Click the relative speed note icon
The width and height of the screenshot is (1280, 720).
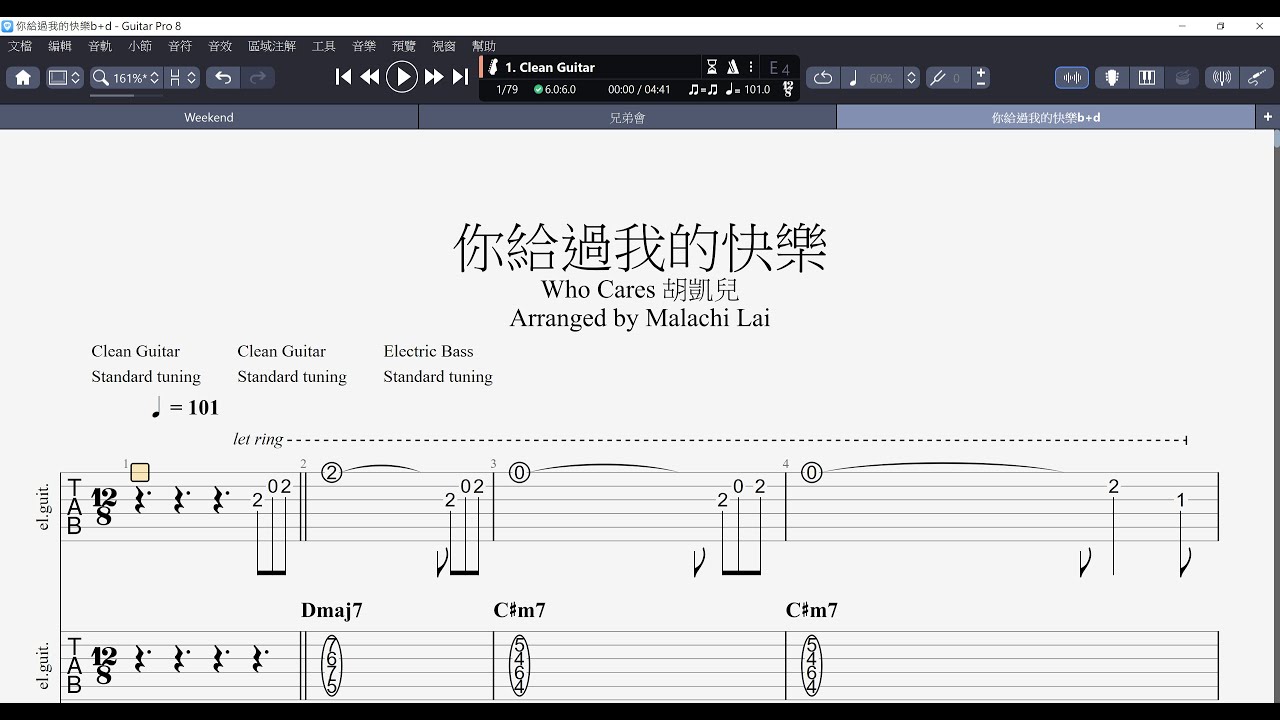853,78
